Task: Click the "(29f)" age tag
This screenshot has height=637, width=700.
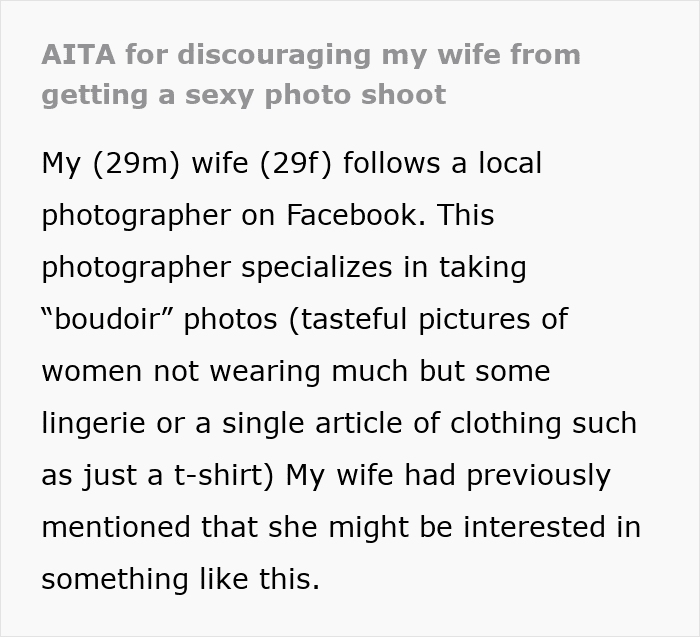Action: 296,164
